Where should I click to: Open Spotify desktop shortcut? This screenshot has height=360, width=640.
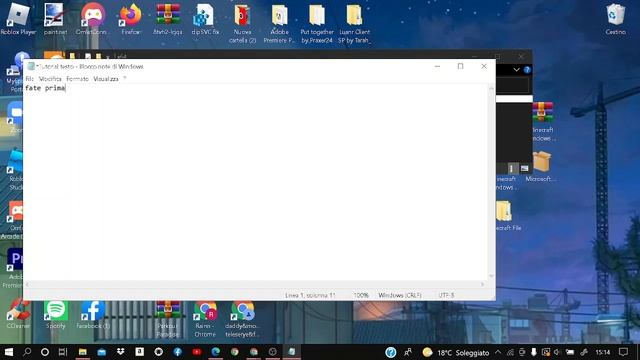click(x=56, y=314)
